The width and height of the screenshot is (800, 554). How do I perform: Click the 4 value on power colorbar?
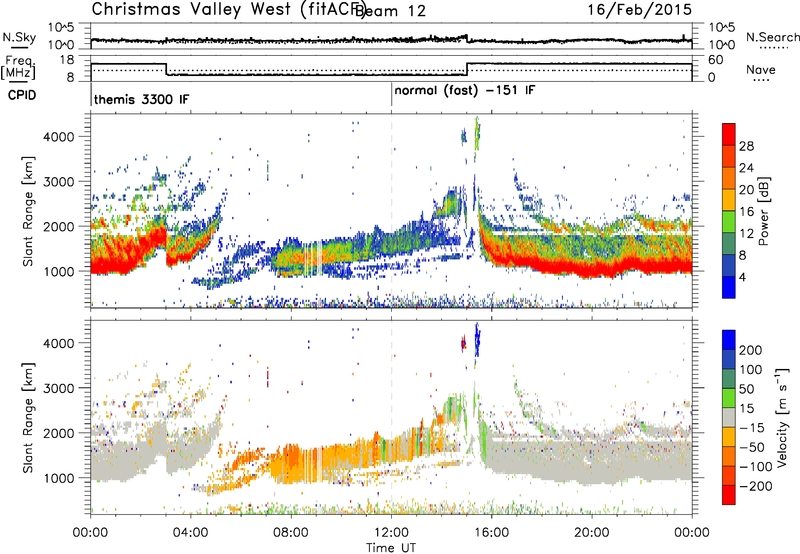click(743, 278)
